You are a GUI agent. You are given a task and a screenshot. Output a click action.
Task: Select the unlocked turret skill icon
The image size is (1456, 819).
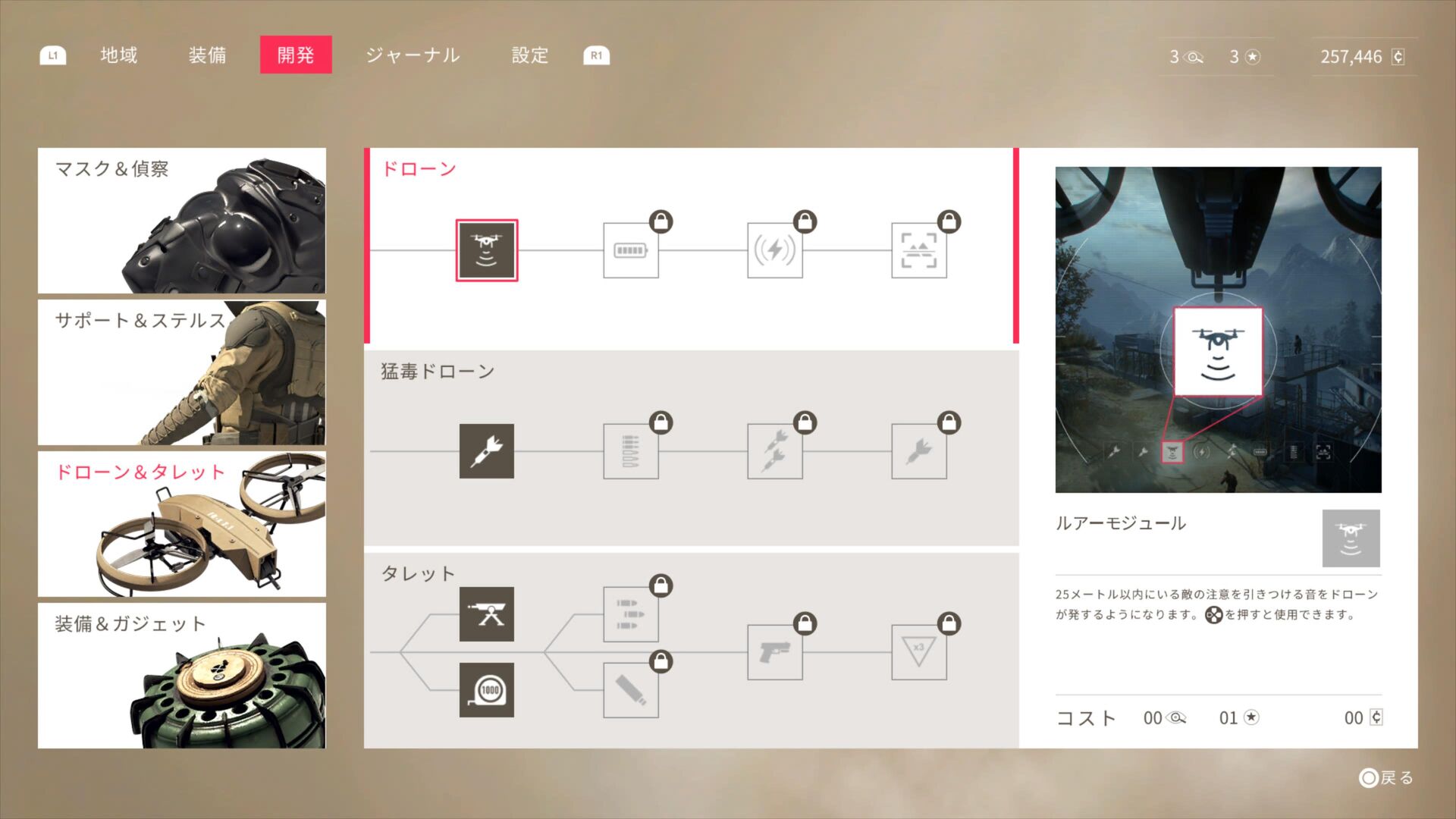487,614
